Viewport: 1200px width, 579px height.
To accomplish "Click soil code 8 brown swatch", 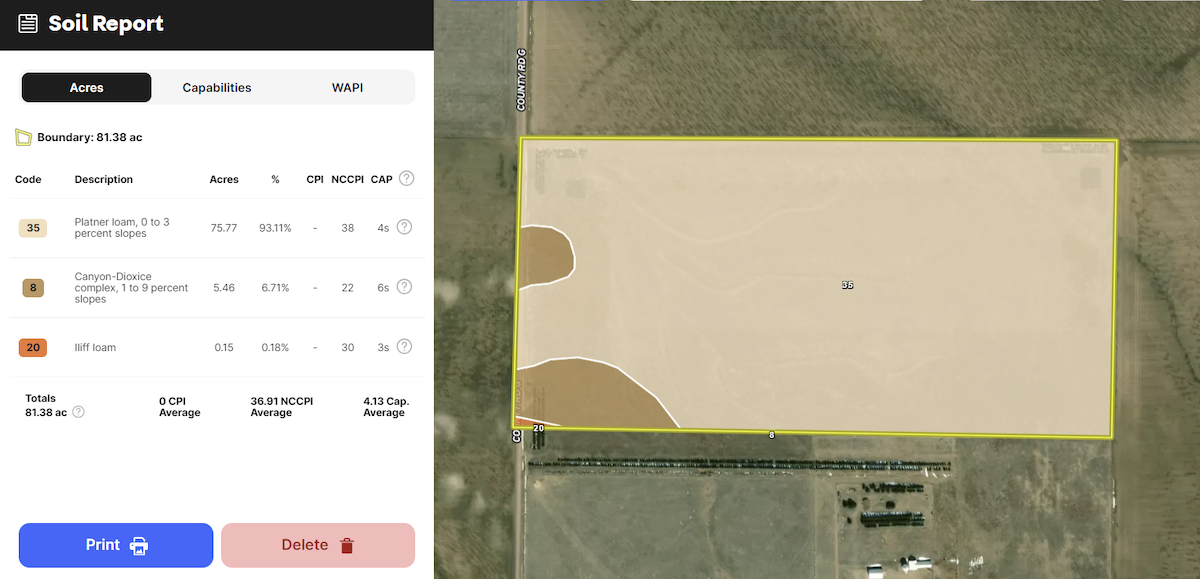I will [33, 288].
